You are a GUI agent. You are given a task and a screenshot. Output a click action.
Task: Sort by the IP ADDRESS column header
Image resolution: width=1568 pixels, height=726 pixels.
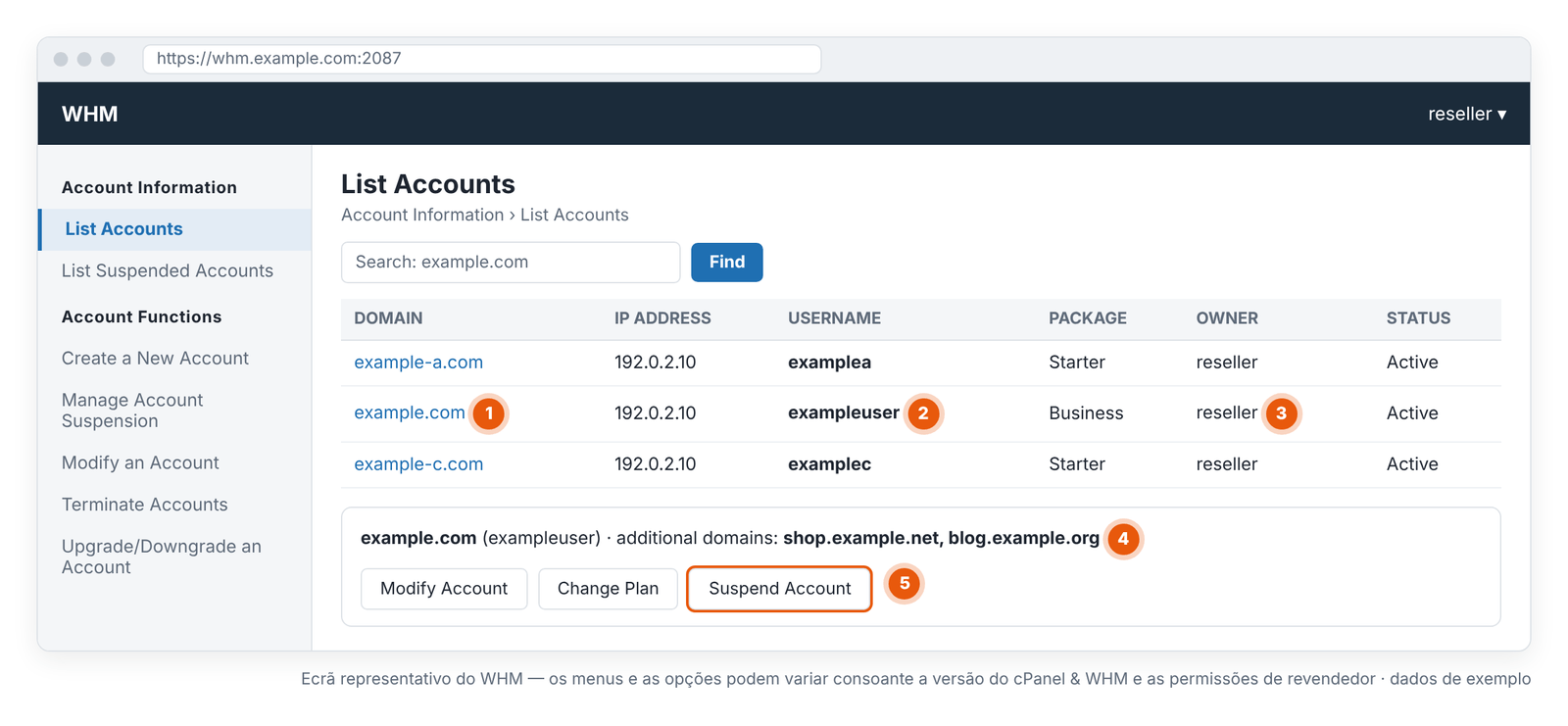pos(662,318)
